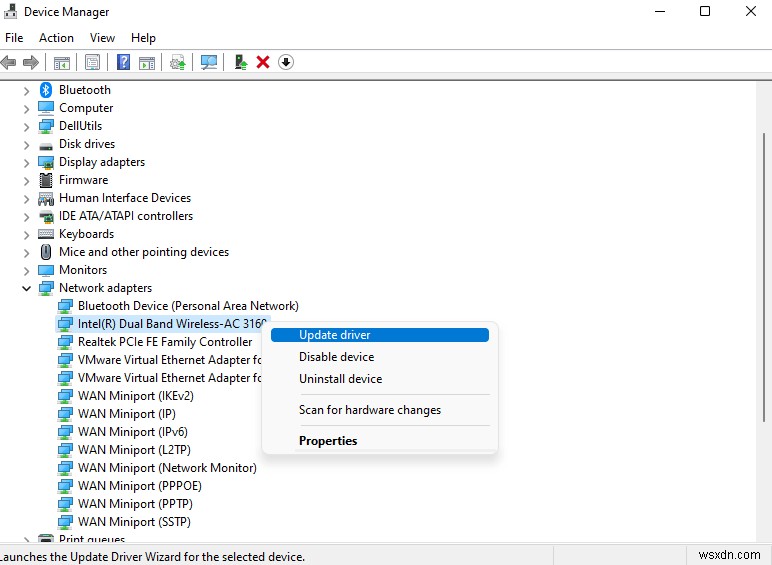
Task: Expand the Firmware category
Action: tap(27, 181)
